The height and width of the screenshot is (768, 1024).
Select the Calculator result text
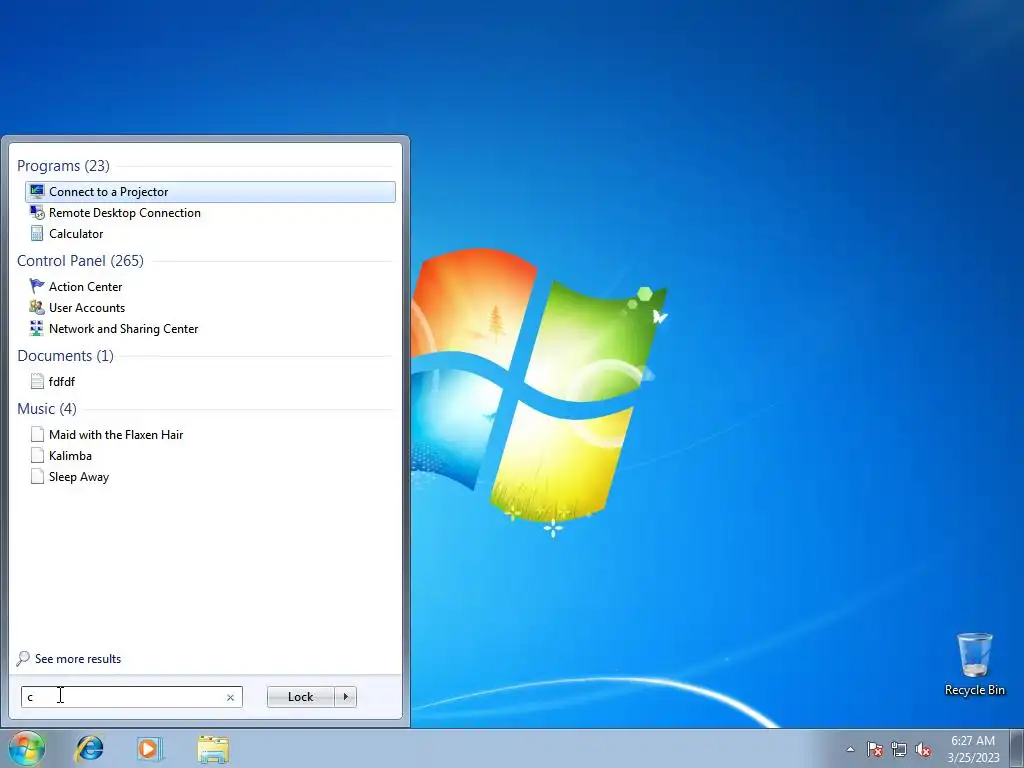point(76,233)
